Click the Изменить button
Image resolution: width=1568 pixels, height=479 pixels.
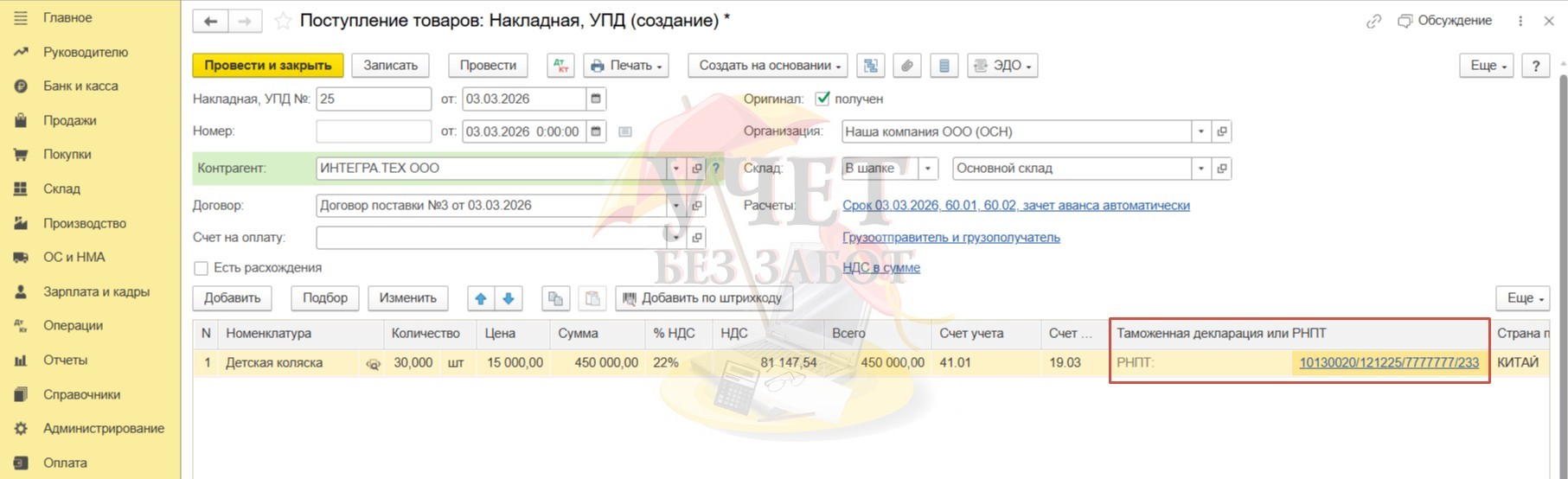(x=408, y=298)
